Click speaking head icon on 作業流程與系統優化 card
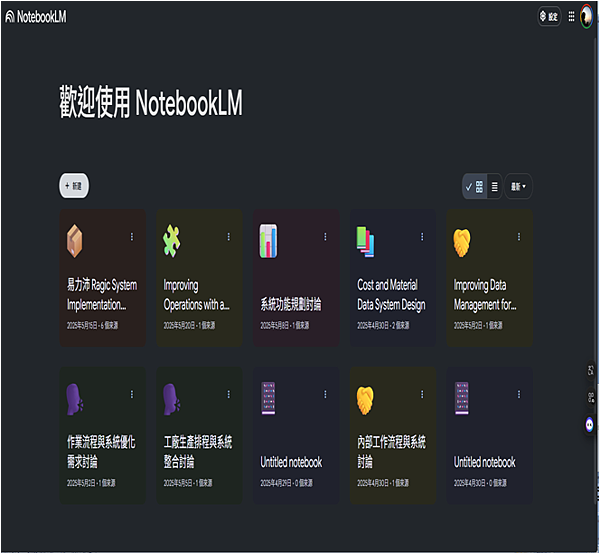 point(75,399)
